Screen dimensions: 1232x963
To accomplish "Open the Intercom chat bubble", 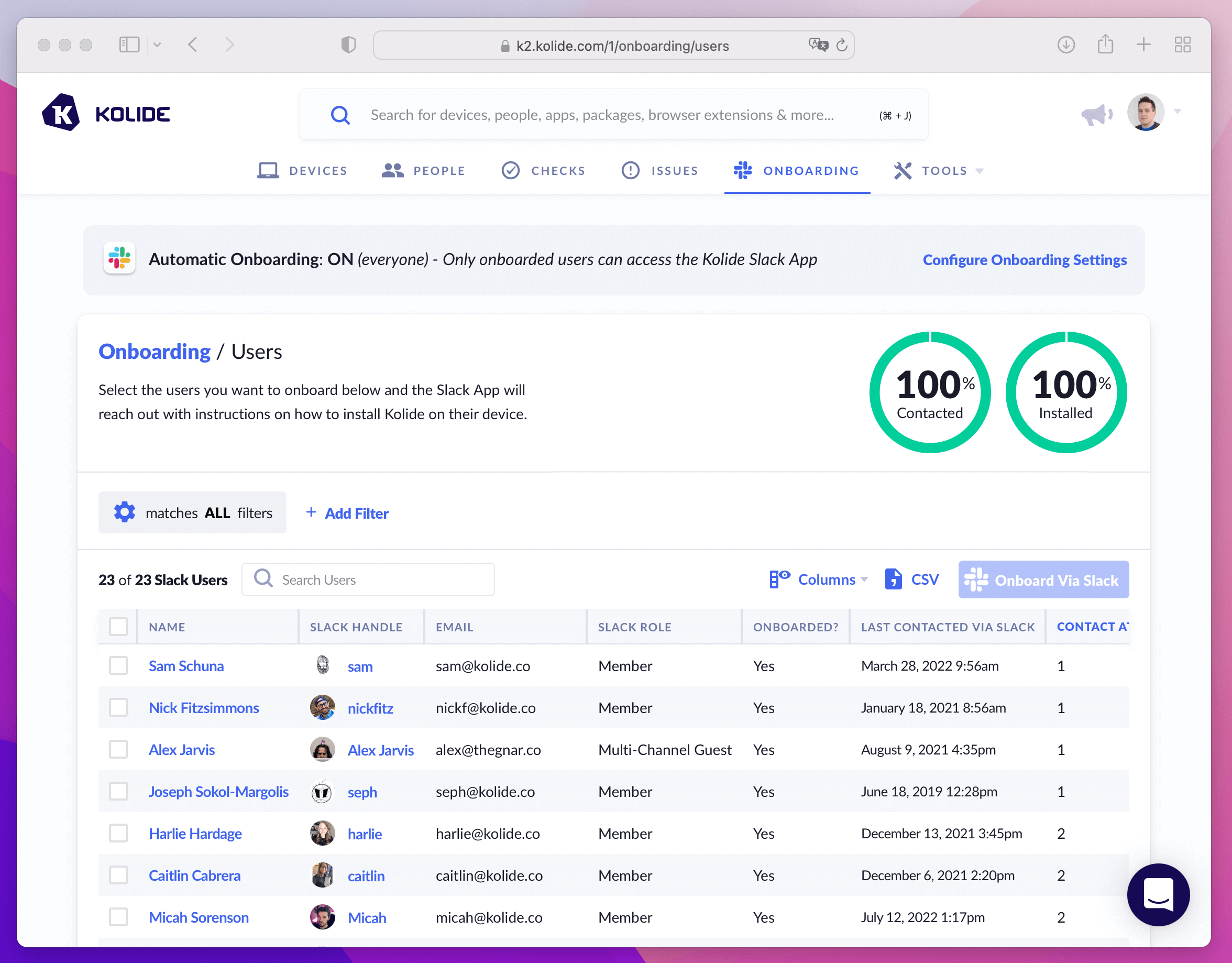I will click(1158, 894).
